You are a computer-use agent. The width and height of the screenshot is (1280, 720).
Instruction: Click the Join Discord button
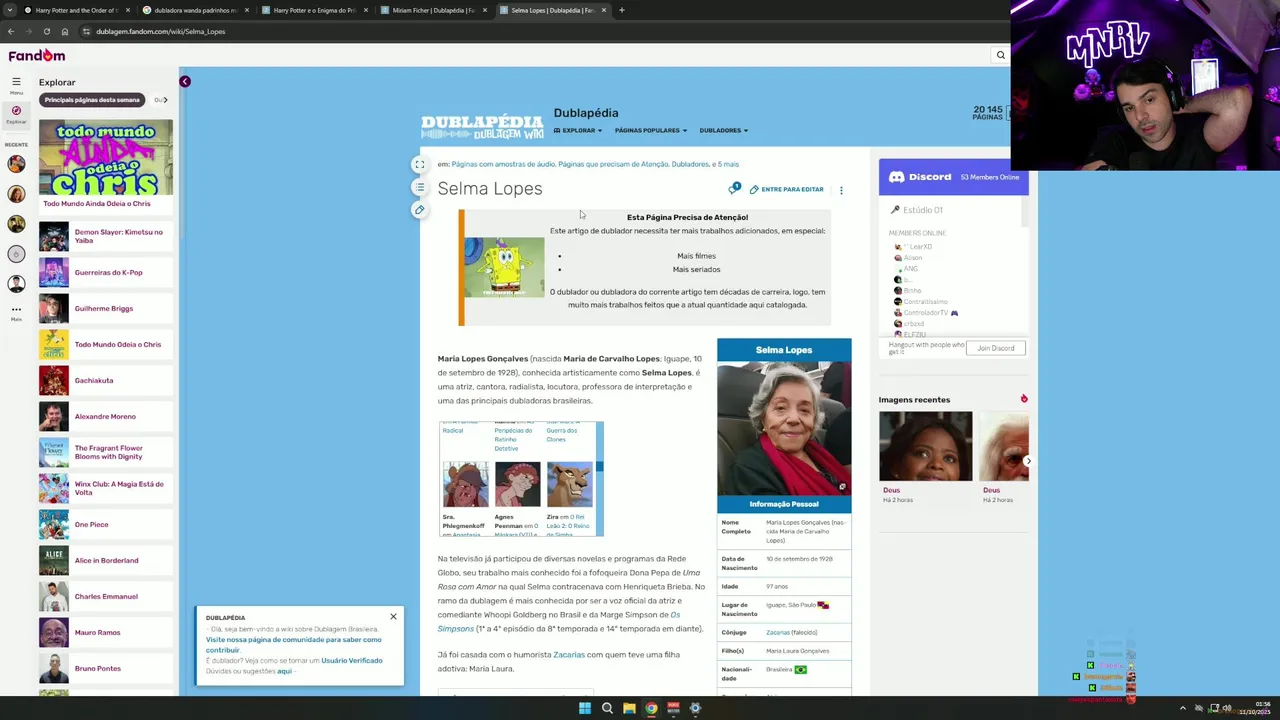[x=995, y=348]
